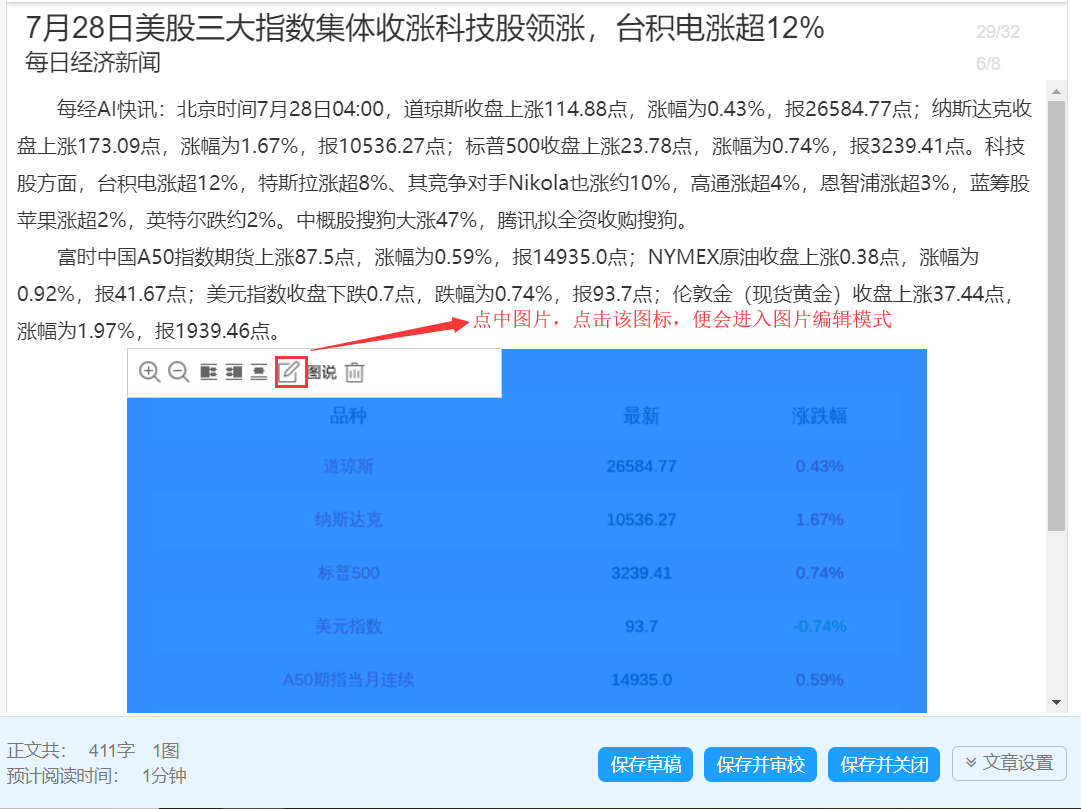Click the A50期指当月连续 row label
This screenshot has width=1081, height=809.
348,679
